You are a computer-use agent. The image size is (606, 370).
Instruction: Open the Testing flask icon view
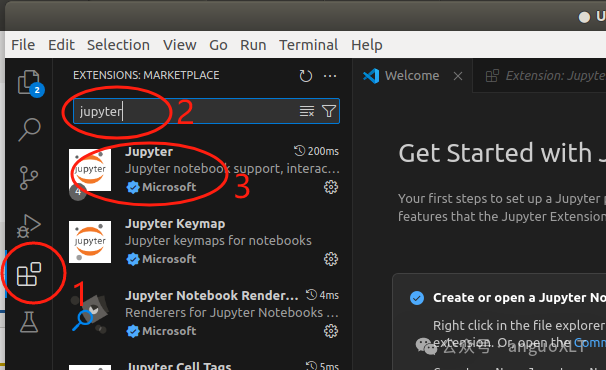click(x=29, y=322)
